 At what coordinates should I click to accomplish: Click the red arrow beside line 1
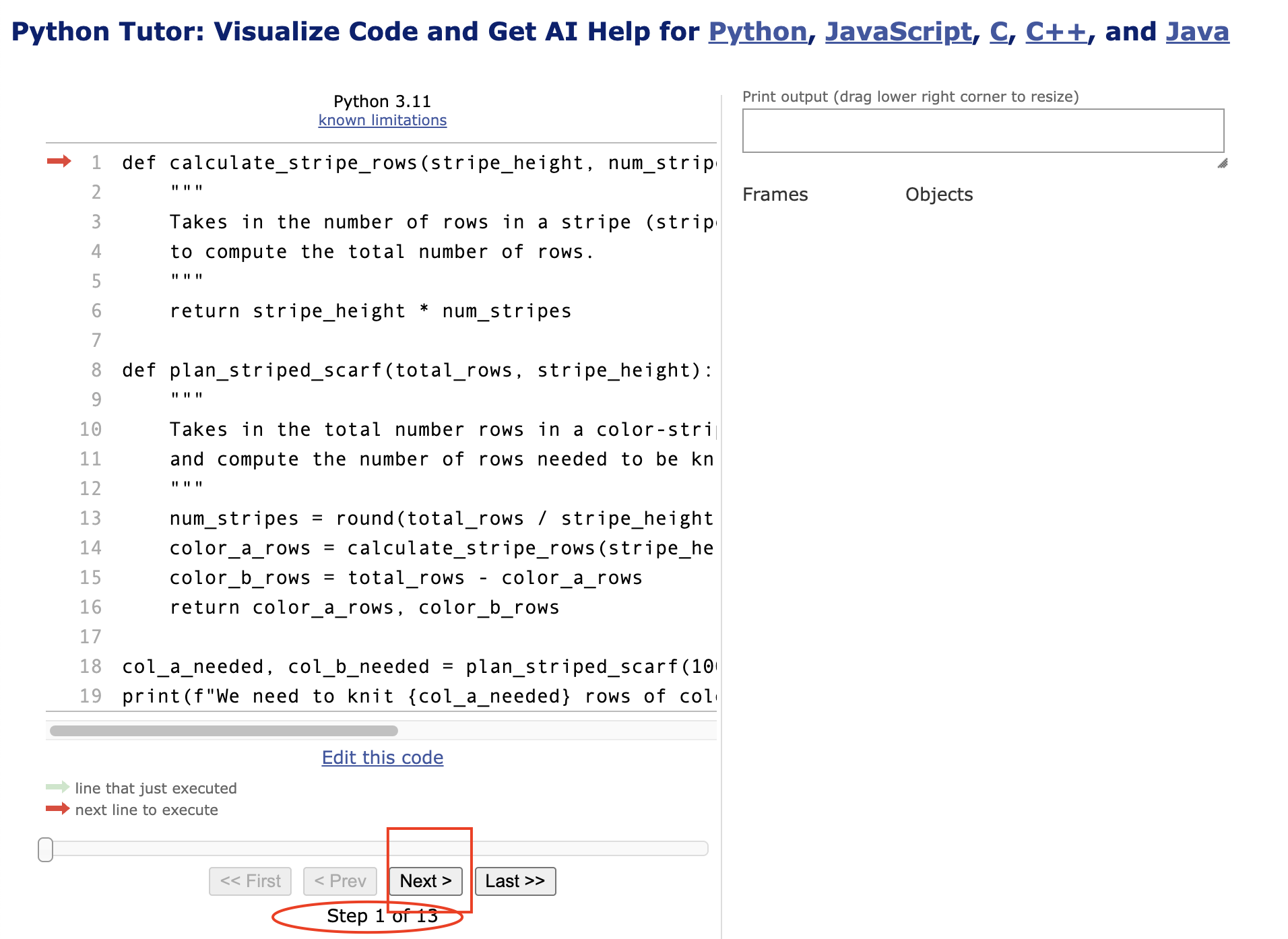59,161
